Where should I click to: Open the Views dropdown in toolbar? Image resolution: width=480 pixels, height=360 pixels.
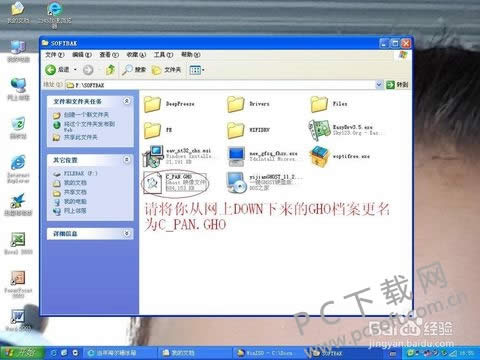[197, 70]
